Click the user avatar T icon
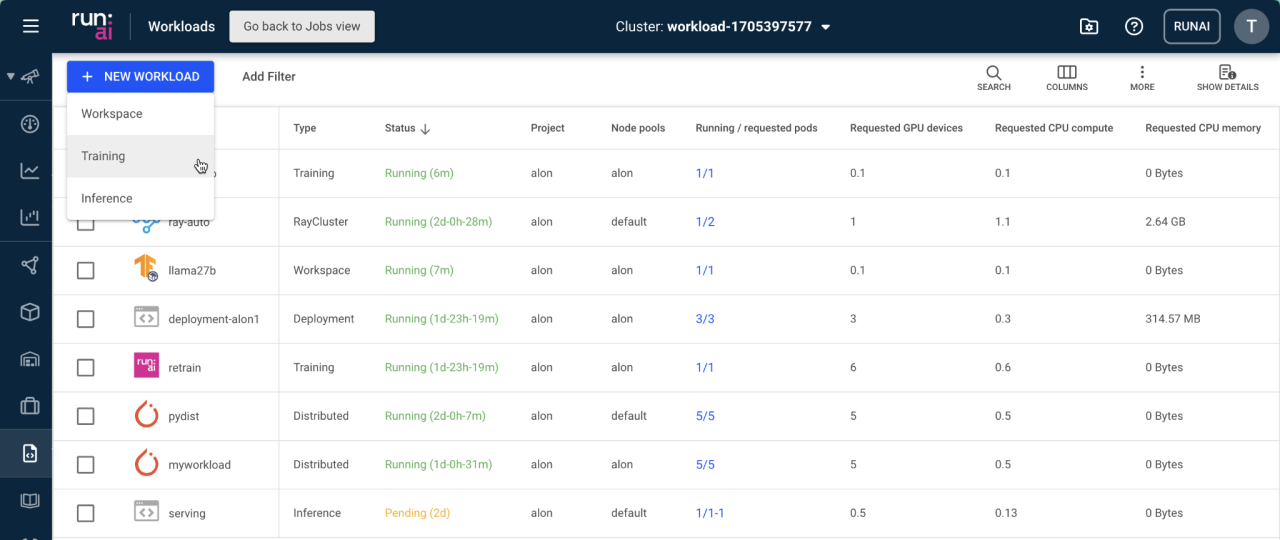Viewport: 1280px width, 540px height. [x=1251, y=26]
